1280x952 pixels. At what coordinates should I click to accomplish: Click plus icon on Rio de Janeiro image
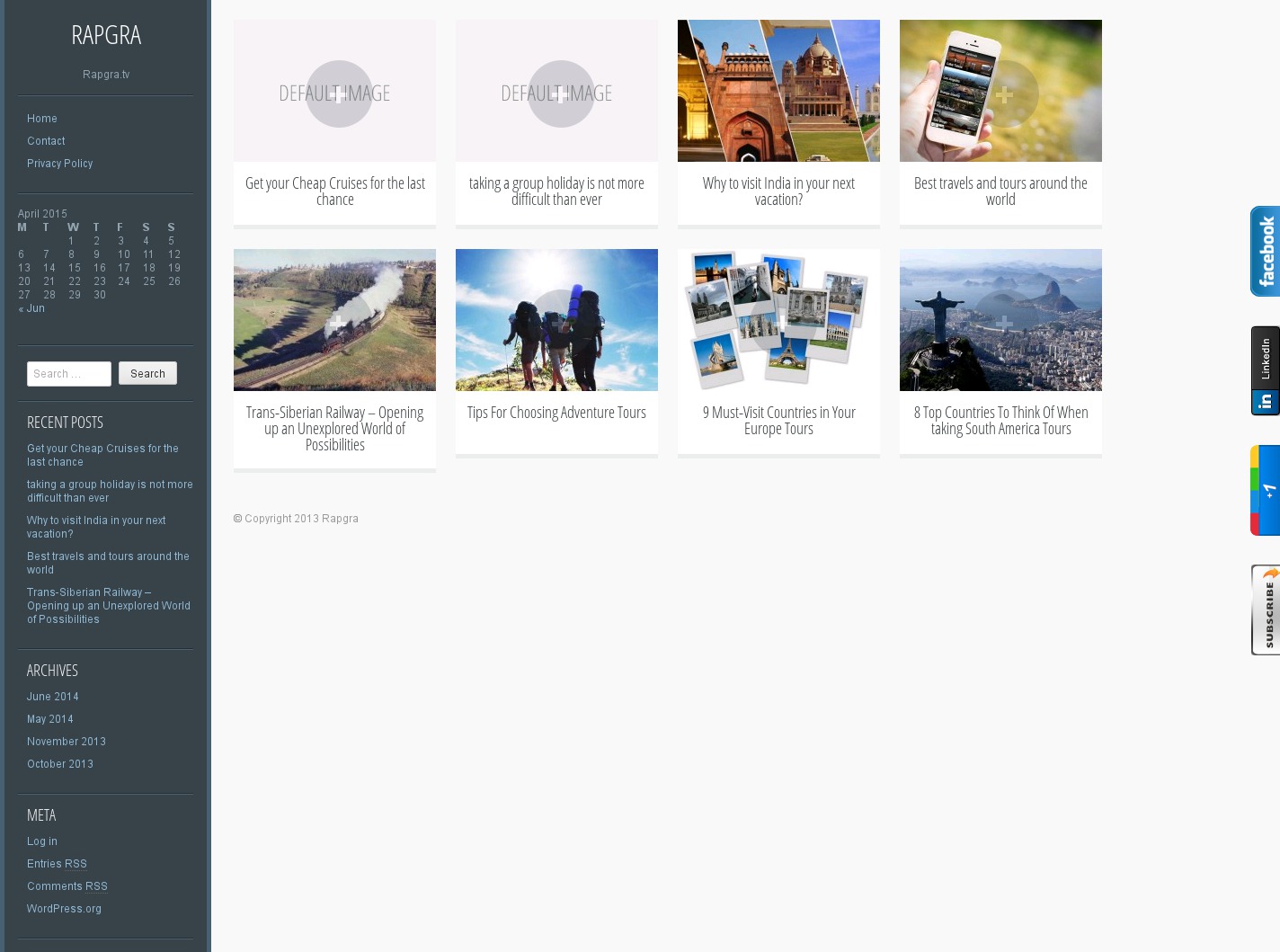1005,323
